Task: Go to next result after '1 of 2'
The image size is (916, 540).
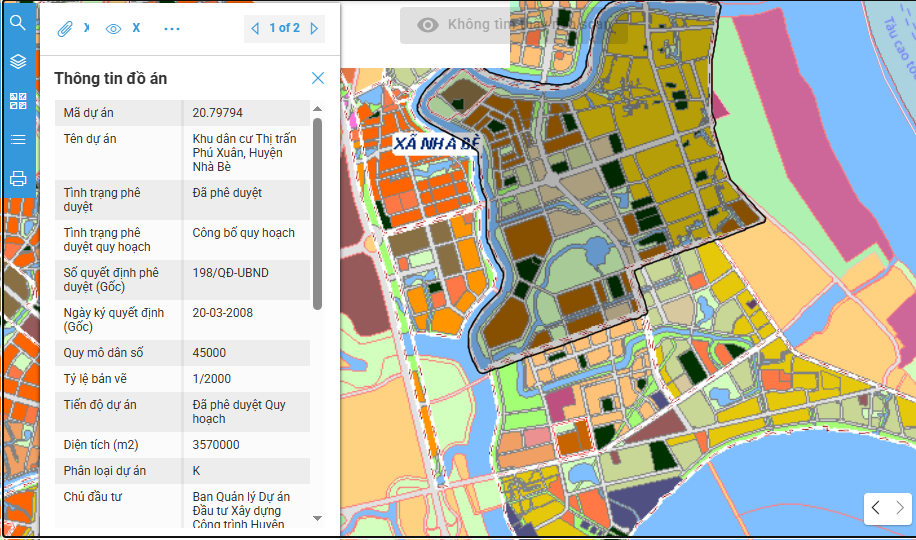Action: coord(314,28)
